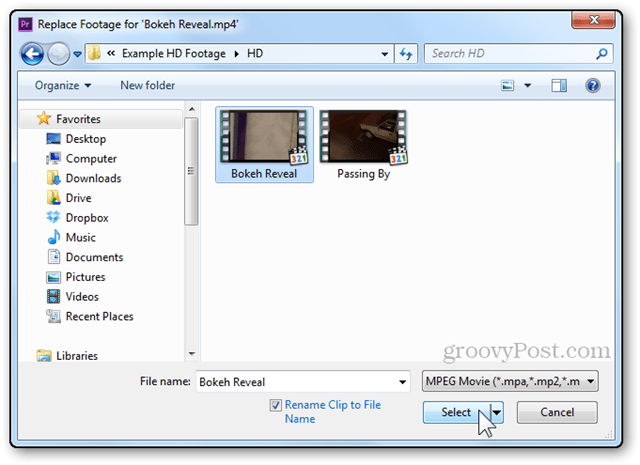Click the search magnifier icon
The image size is (640, 465).
click(x=602, y=53)
